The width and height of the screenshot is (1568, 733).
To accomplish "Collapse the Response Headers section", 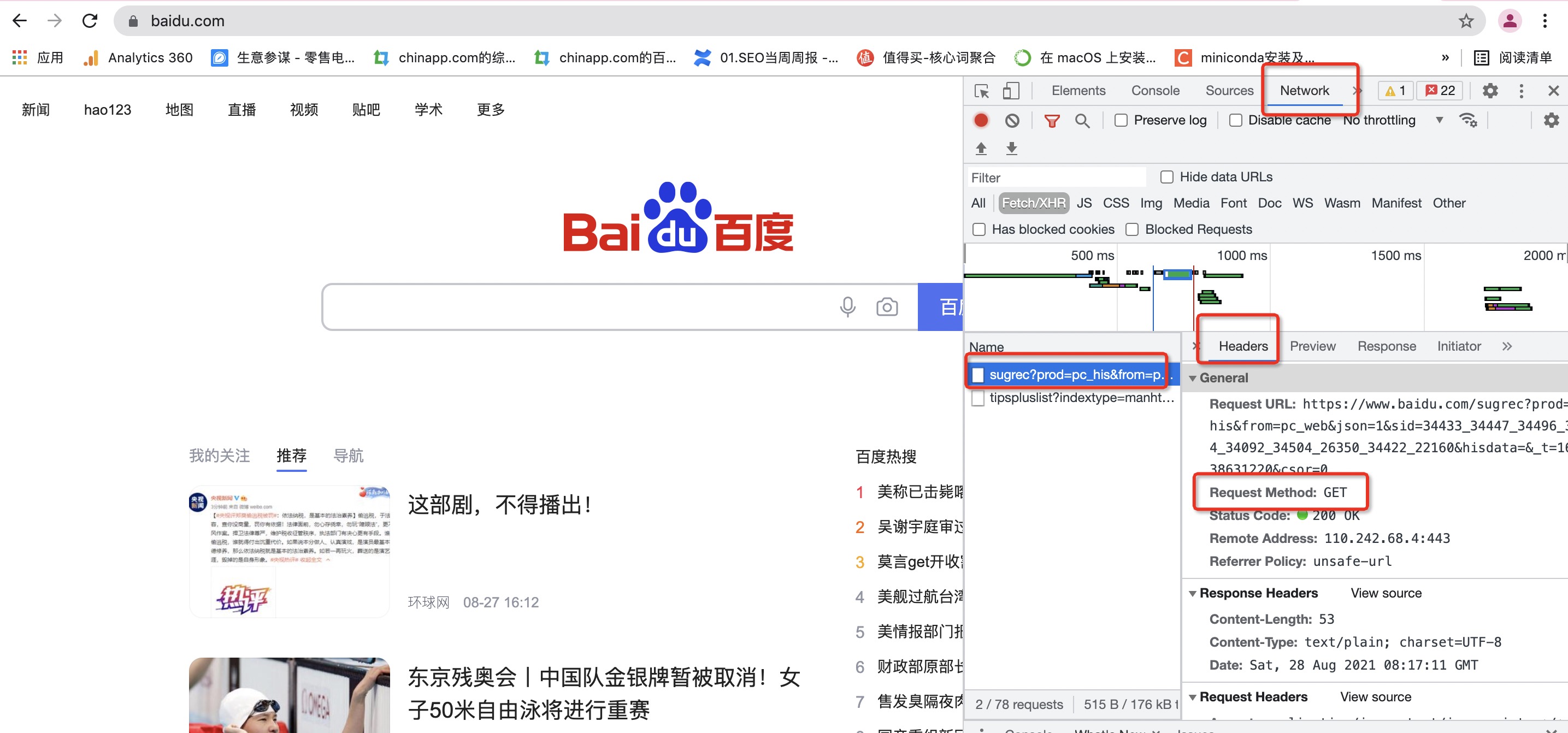I will 1193,594.
